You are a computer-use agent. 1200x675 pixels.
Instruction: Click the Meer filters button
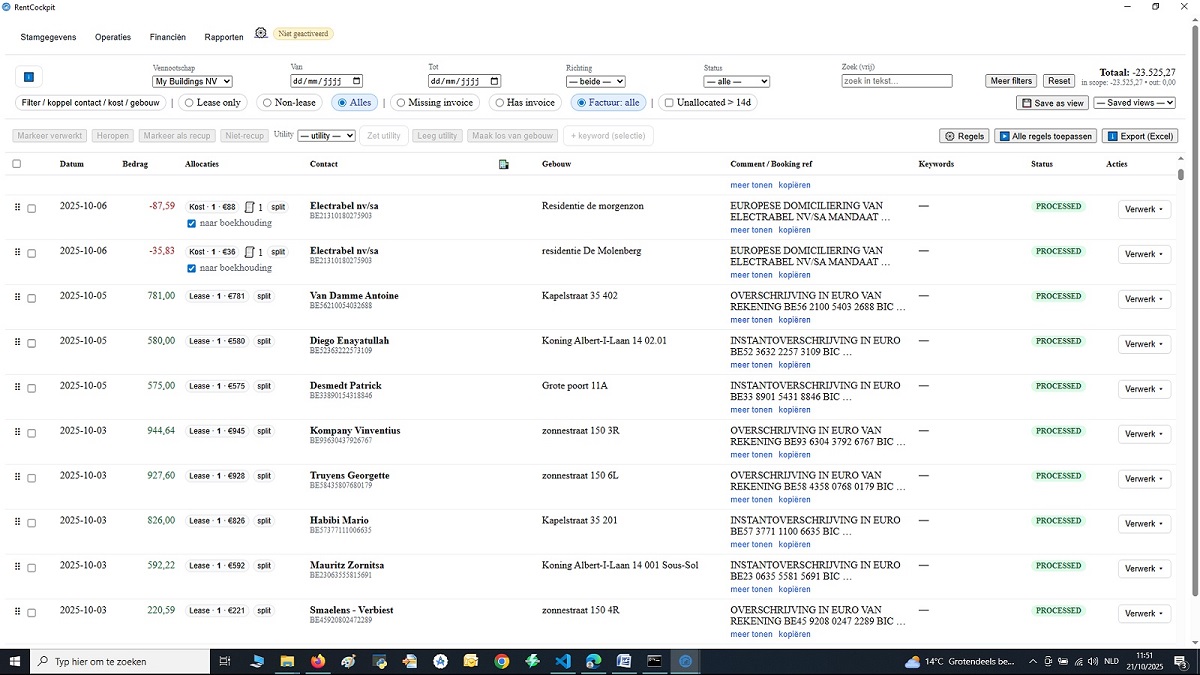1010,81
